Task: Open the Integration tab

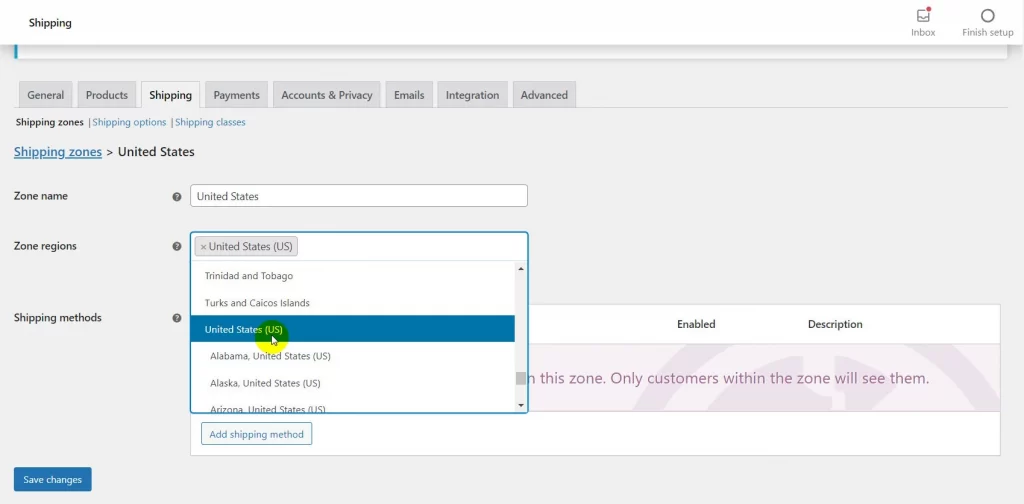Action: pos(472,95)
